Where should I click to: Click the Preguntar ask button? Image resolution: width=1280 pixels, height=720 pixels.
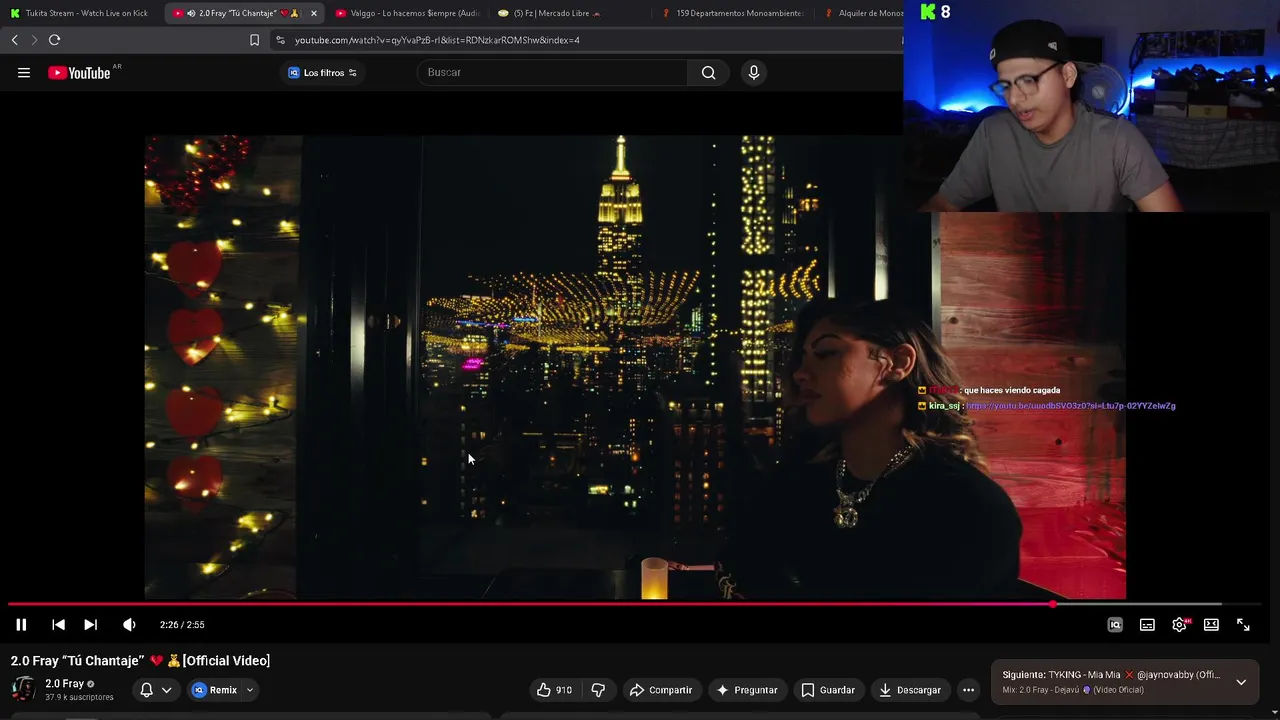745,690
